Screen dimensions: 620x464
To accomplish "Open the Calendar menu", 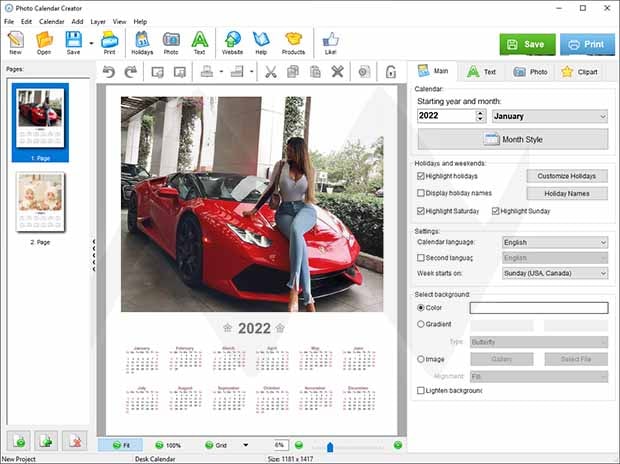I will click(x=51, y=21).
